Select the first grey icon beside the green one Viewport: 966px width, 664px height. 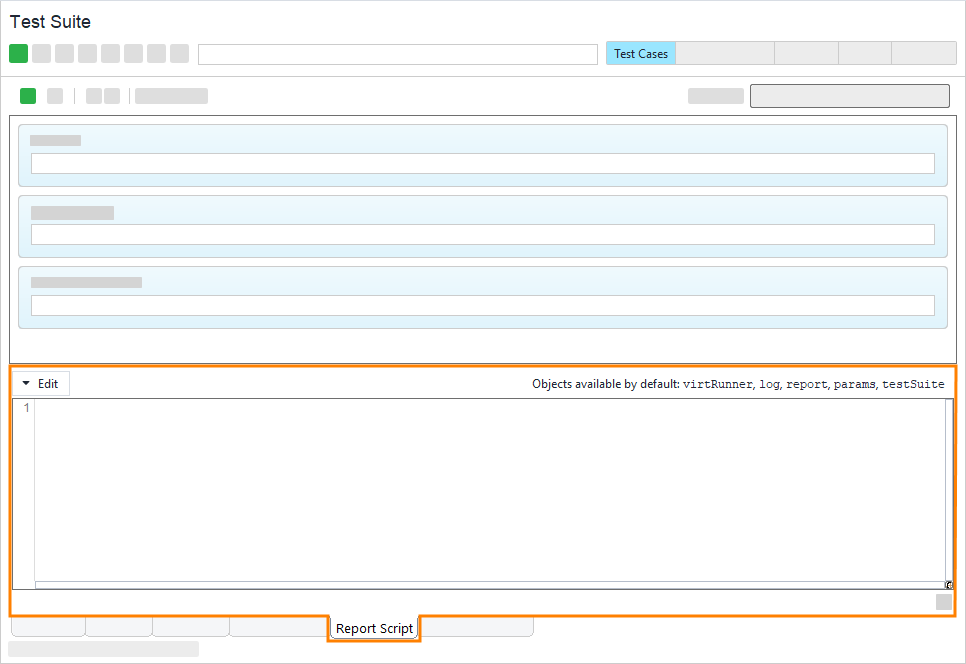(x=40, y=53)
